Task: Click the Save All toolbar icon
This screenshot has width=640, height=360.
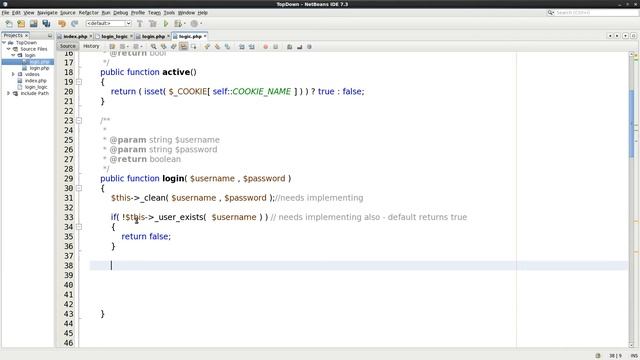Action: [46, 24]
